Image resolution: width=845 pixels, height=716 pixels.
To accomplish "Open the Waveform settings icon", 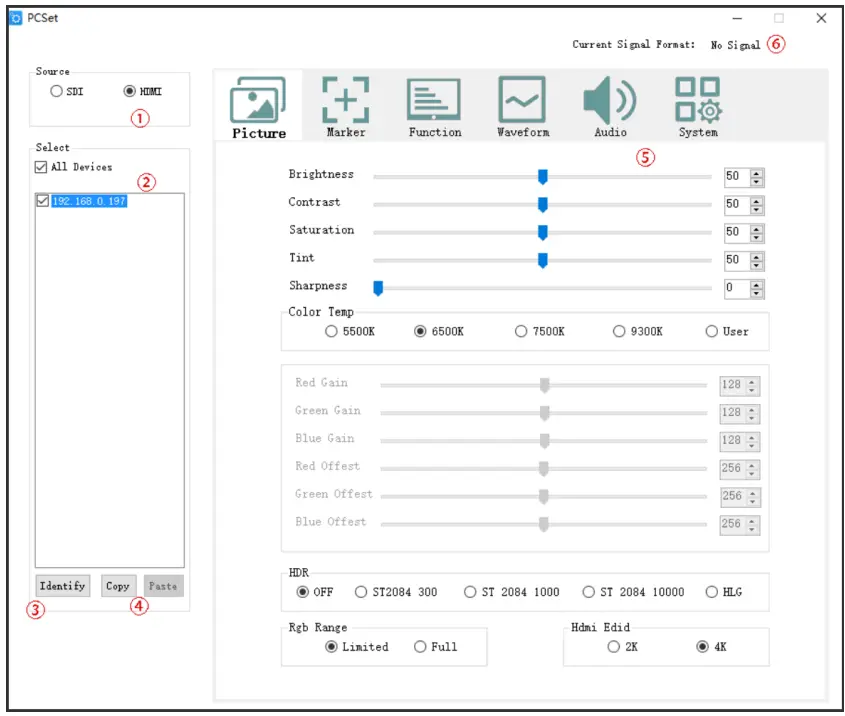I will click(522, 100).
